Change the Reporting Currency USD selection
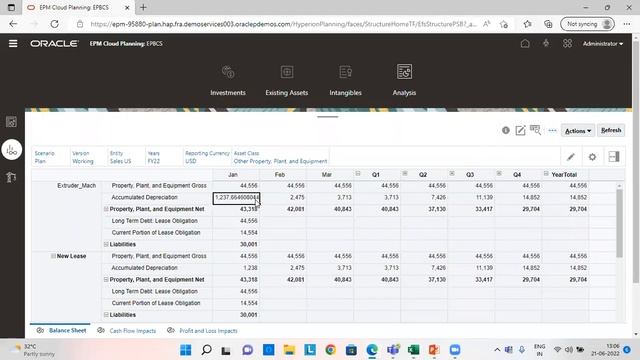Image resolution: width=640 pixels, height=360 pixels. pyautogui.click(x=207, y=157)
